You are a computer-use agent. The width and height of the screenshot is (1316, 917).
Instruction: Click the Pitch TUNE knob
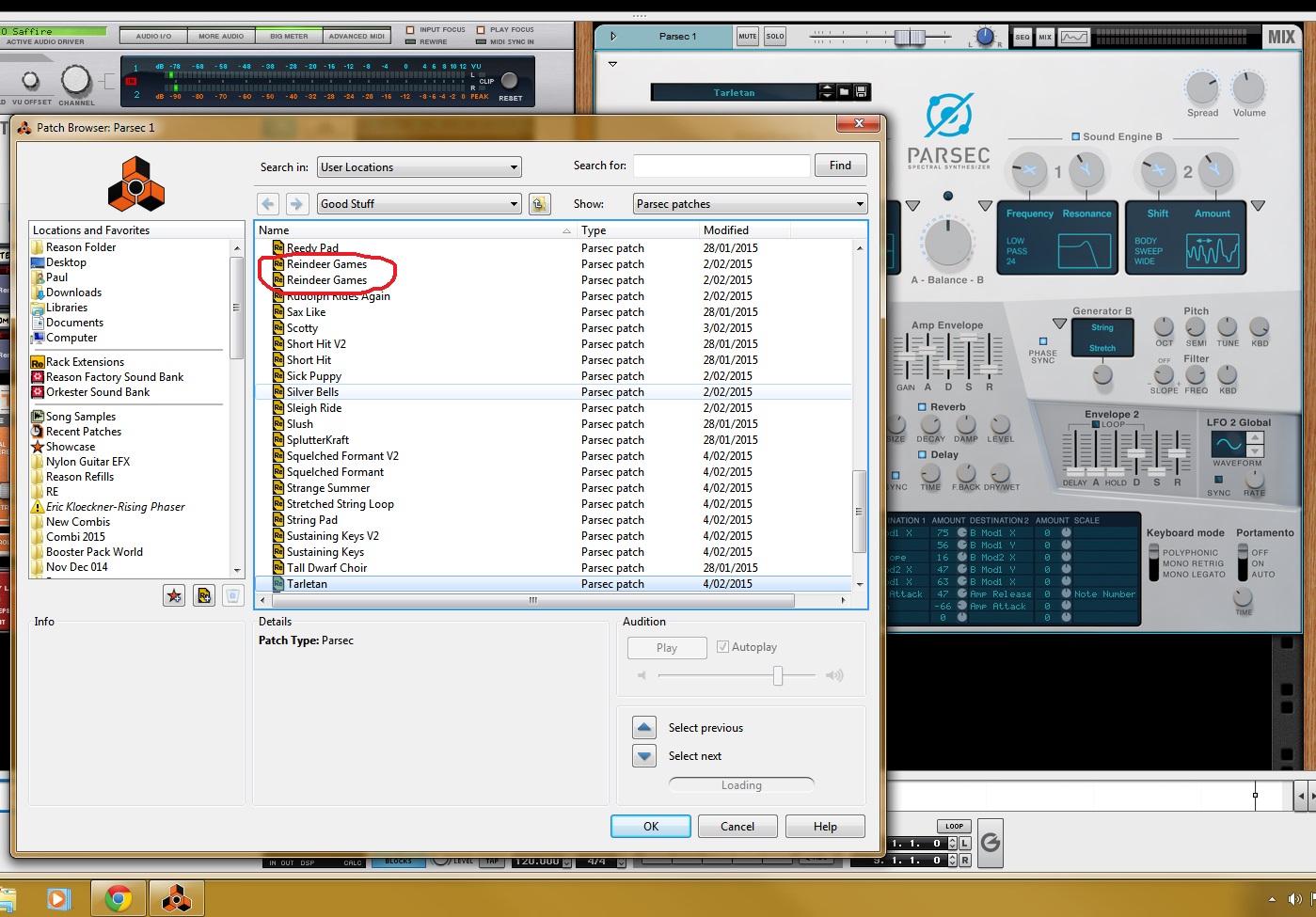1228,327
